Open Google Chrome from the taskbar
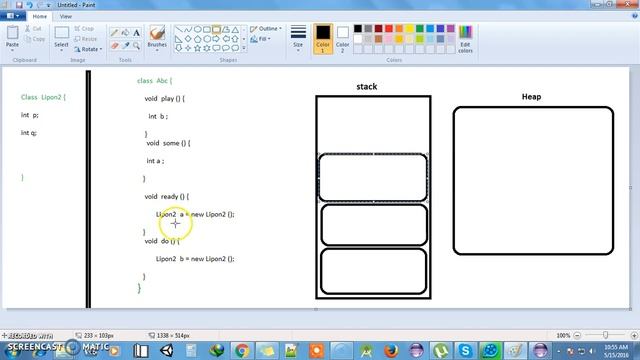Viewport: 640px width, 360px height. tap(242, 351)
